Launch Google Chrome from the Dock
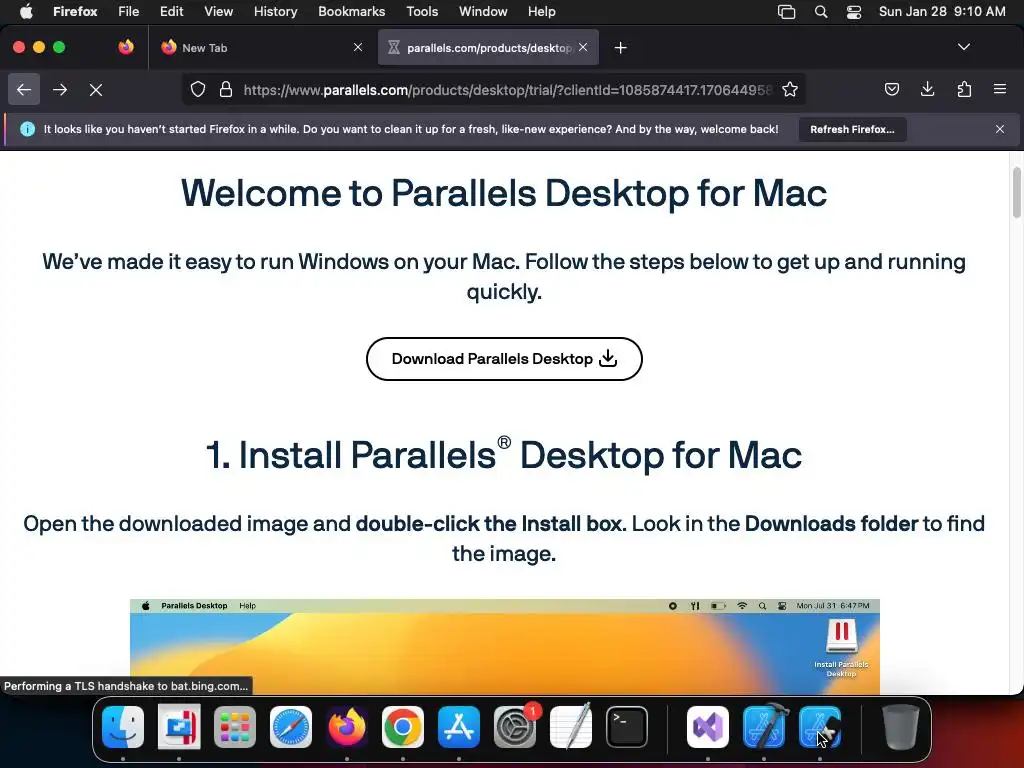The height and width of the screenshot is (768, 1024). (x=403, y=727)
